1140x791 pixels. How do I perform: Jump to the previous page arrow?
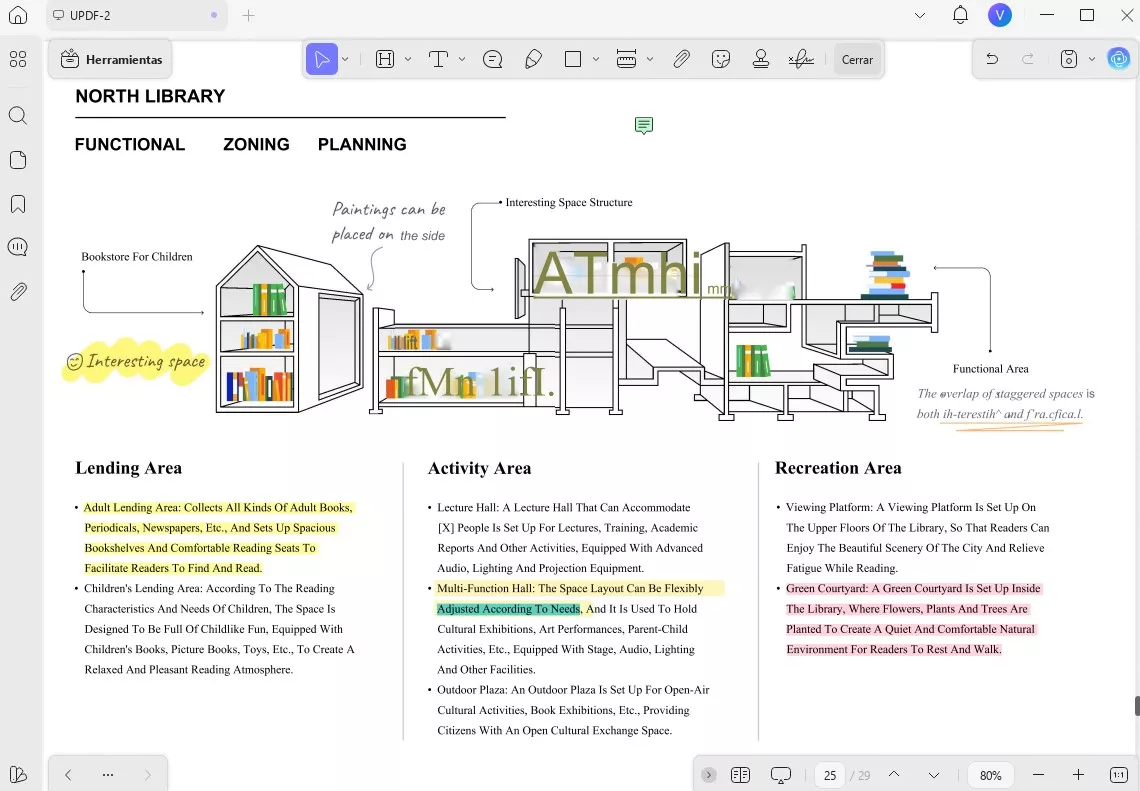tap(894, 775)
